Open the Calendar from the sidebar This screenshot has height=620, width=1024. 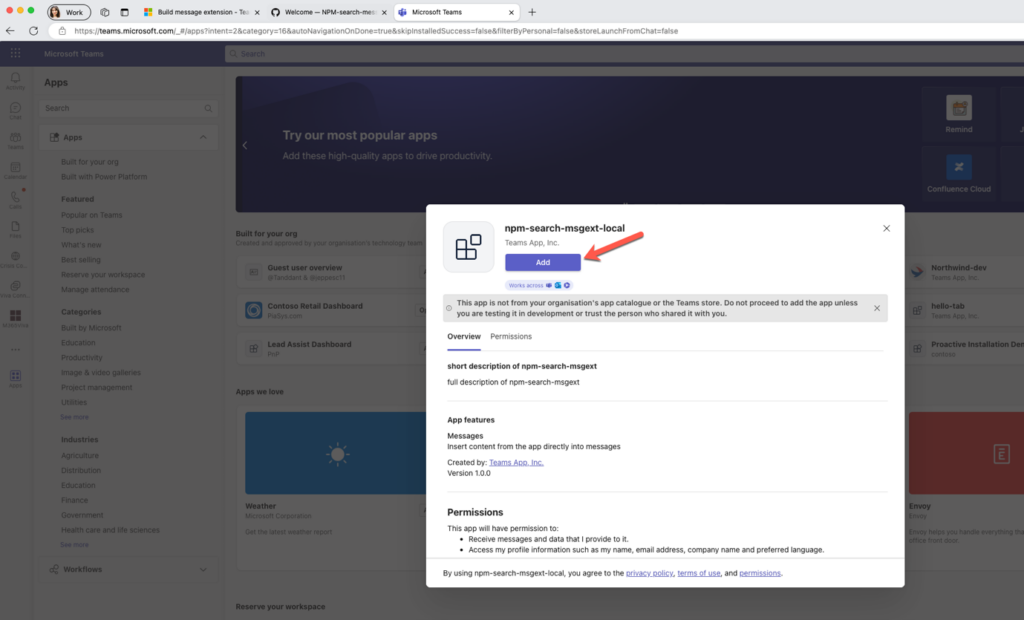pyautogui.click(x=15, y=168)
